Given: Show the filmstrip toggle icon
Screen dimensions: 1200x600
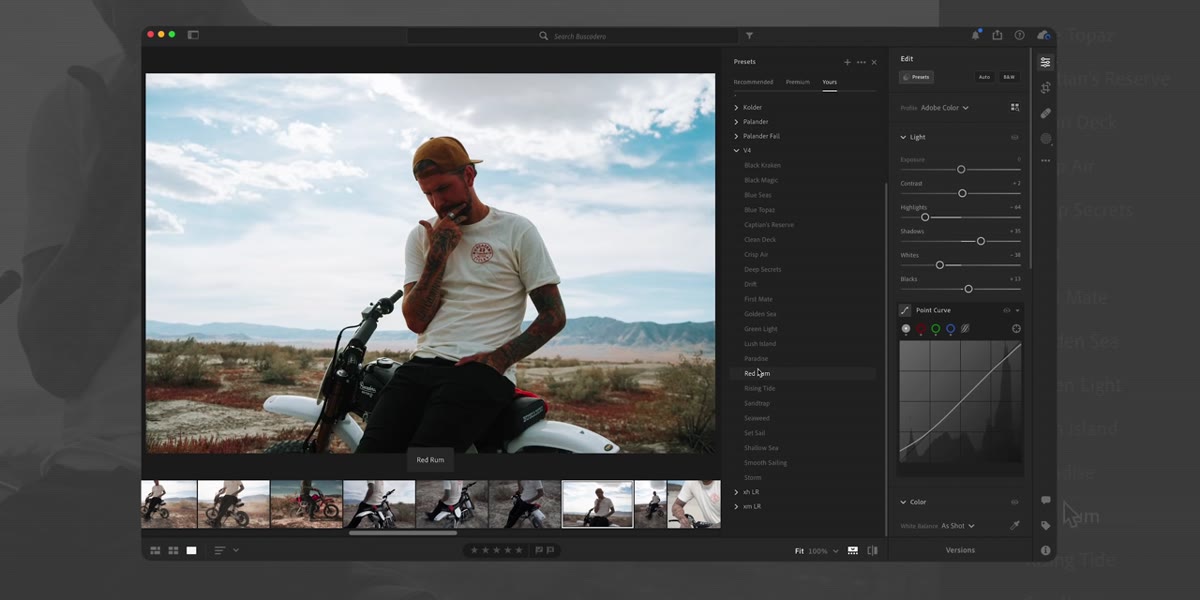Looking at the screenshot, I should (x=853, y=550).
